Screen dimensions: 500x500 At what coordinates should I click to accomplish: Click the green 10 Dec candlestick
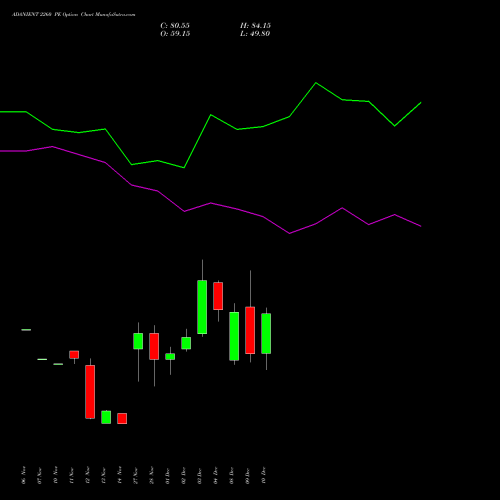click(x=266, y=333)
